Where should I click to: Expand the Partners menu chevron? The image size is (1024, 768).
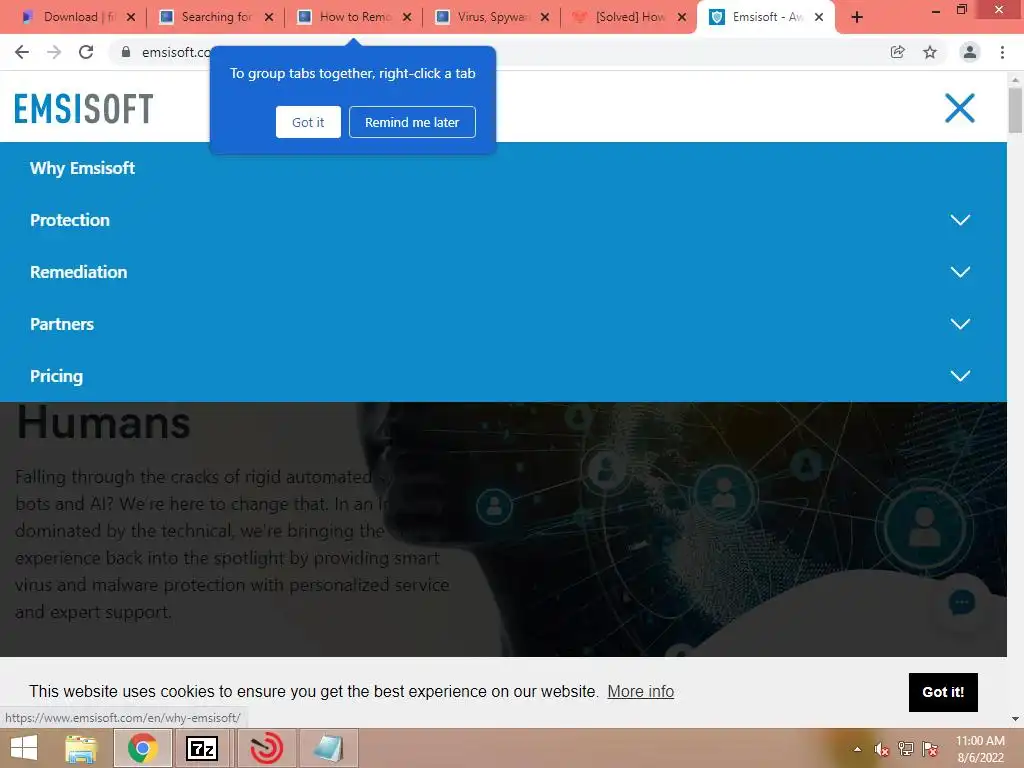[960, 324]
